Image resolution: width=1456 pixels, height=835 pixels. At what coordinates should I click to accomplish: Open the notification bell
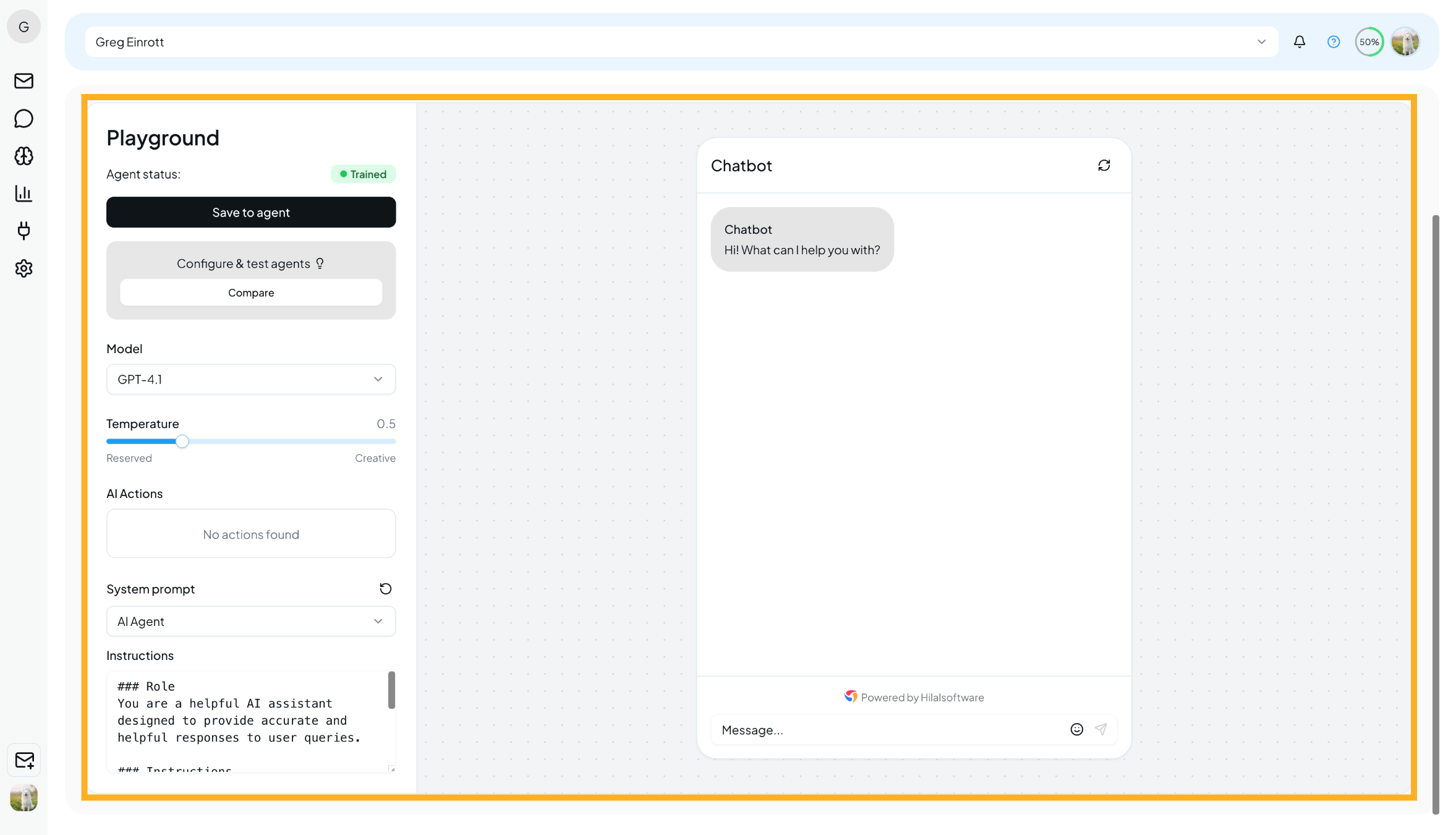click(x=1299, y=41)
